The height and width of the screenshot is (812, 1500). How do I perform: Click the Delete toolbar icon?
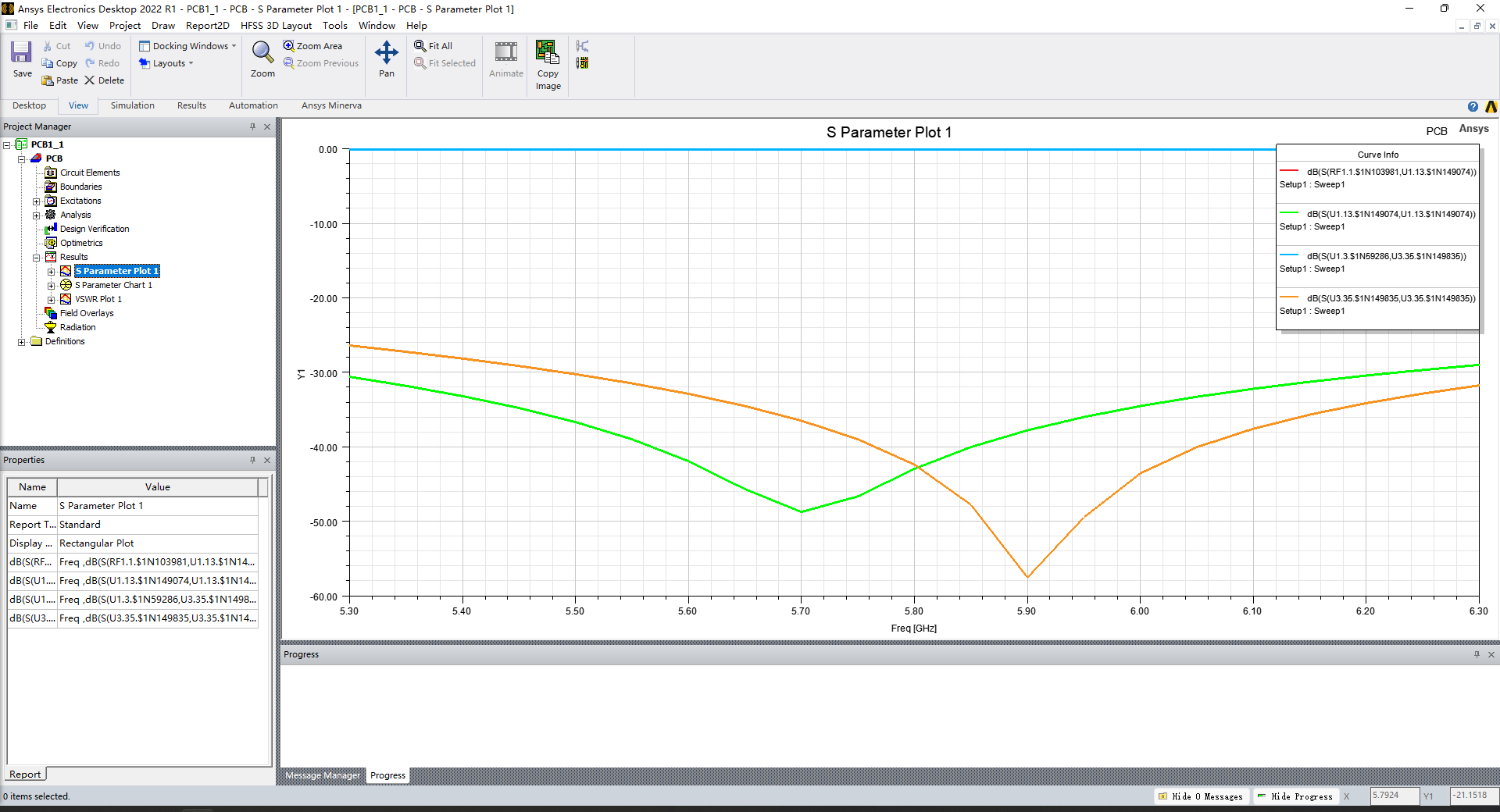click(x=89, y=80)
